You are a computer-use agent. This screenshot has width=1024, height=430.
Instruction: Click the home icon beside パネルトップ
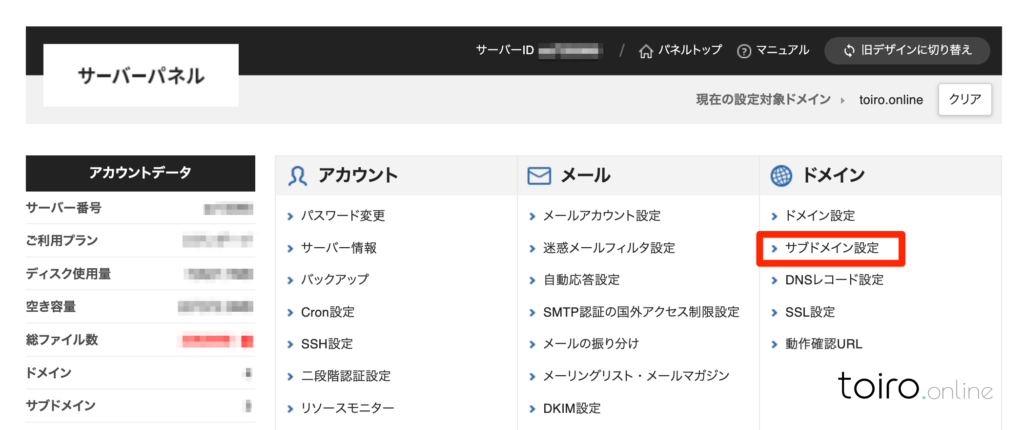[x=646, y=51]
